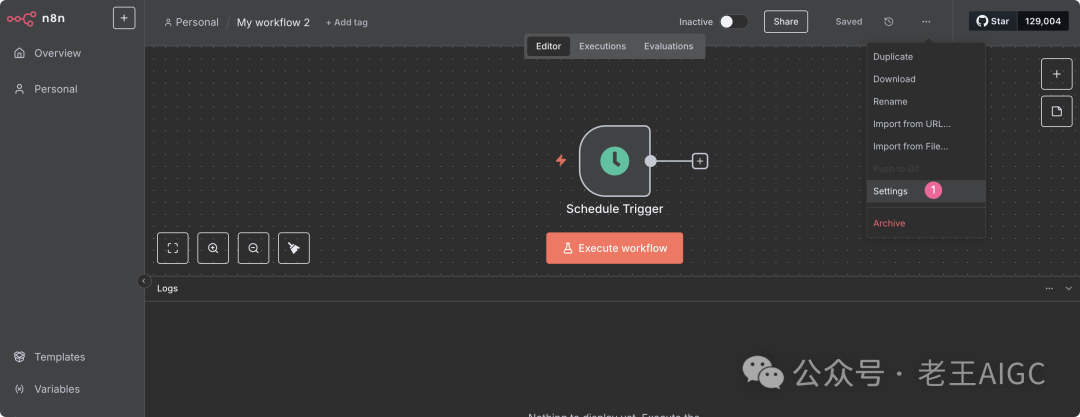Click the Schedule Trigger output handle dot

[x=650, y=161]
